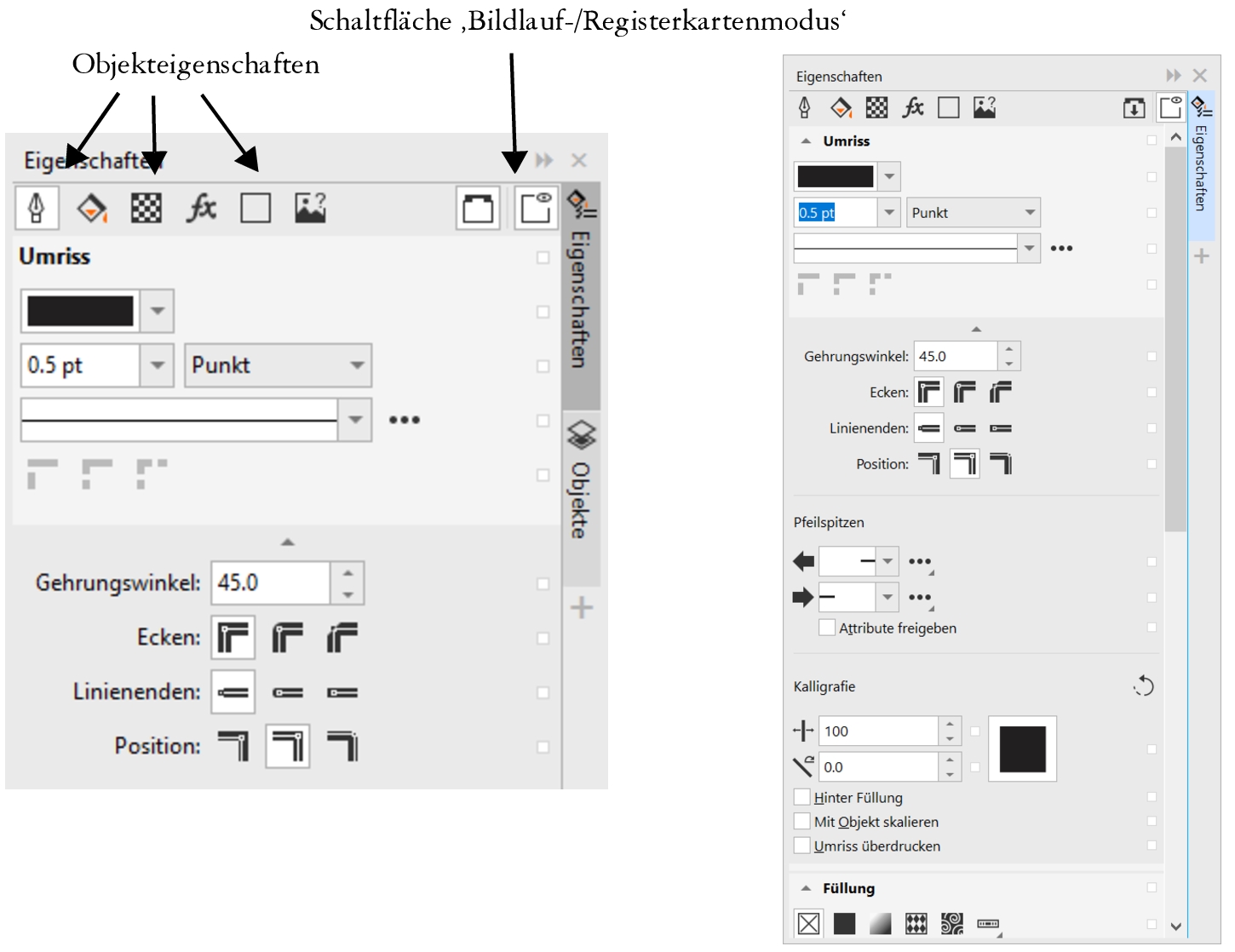Open end arrowhead options ellipsis button
Viewport: 1235px width, 952px height.
(x=920, y=597)
